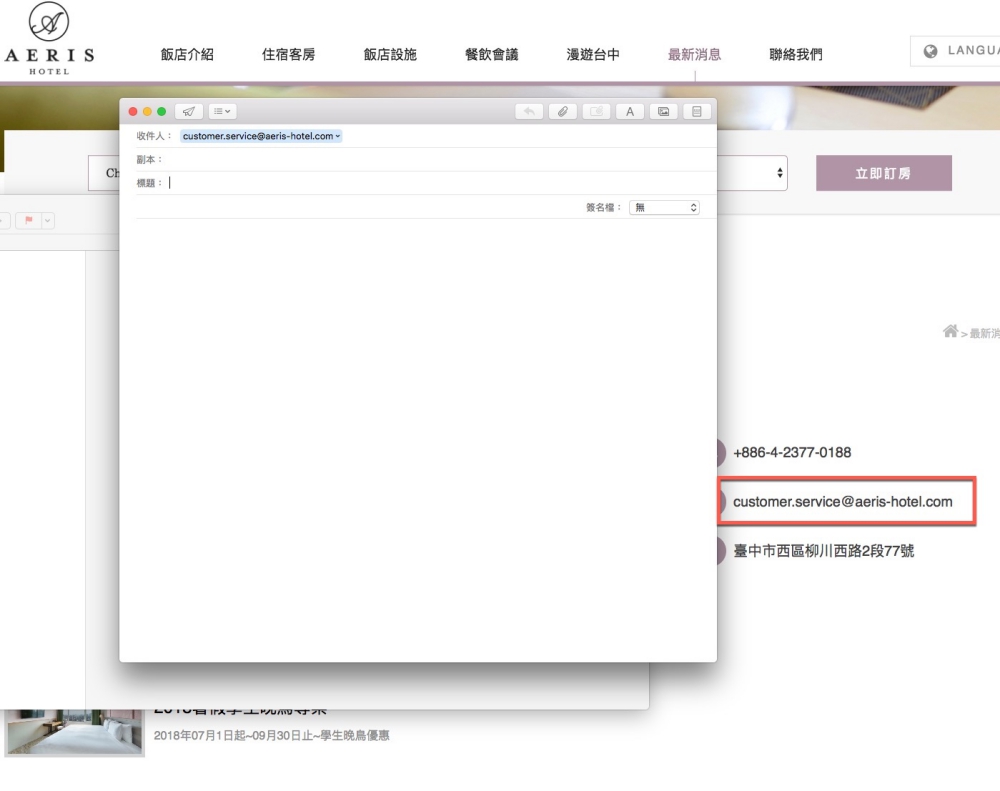Click the home breadcrumb icon
Image resolution: width=1000 pixels, height=791 pixels.
pyautogui.click(x=950, y=331)
